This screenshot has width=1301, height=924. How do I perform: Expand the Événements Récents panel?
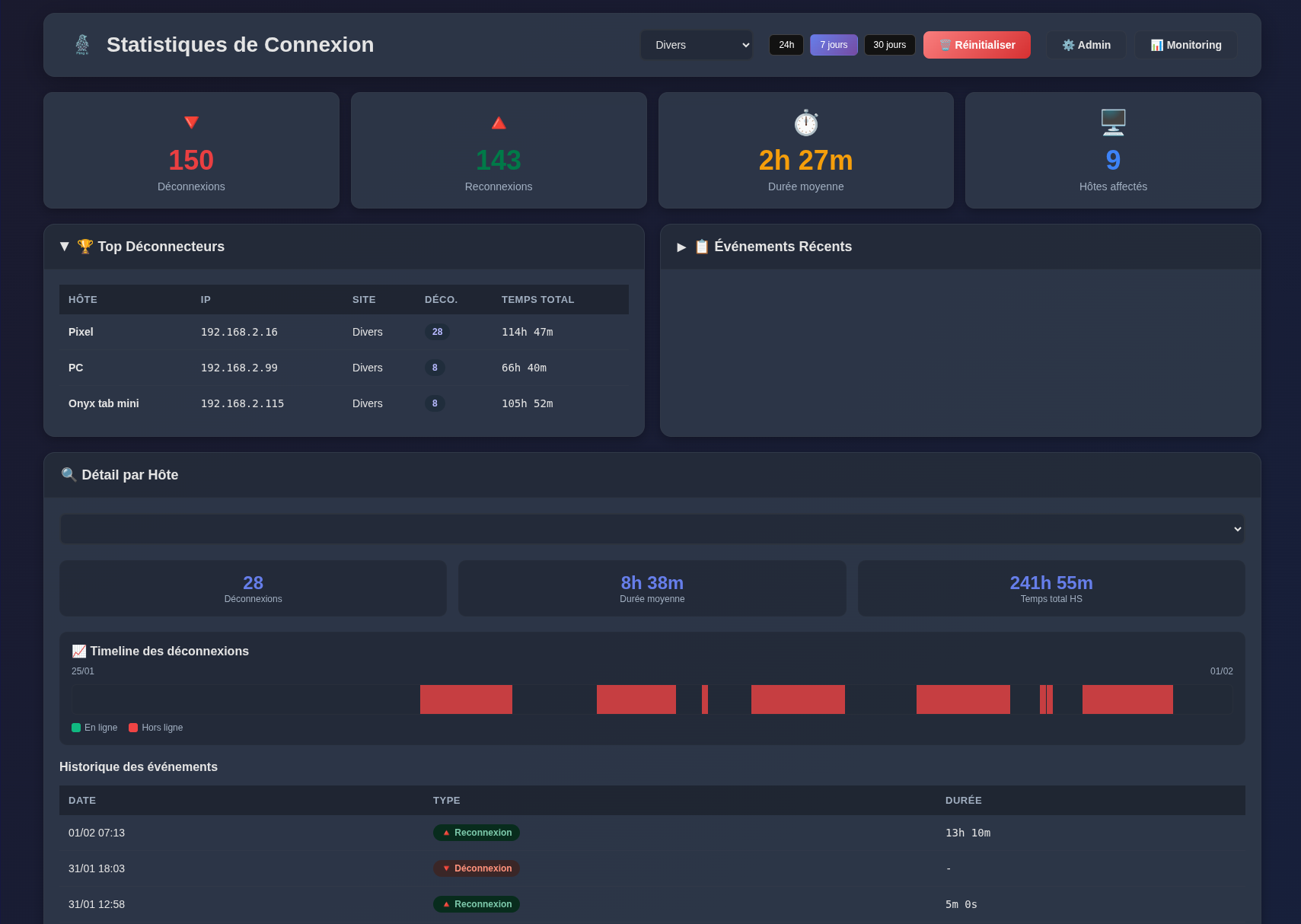[681, 247]
